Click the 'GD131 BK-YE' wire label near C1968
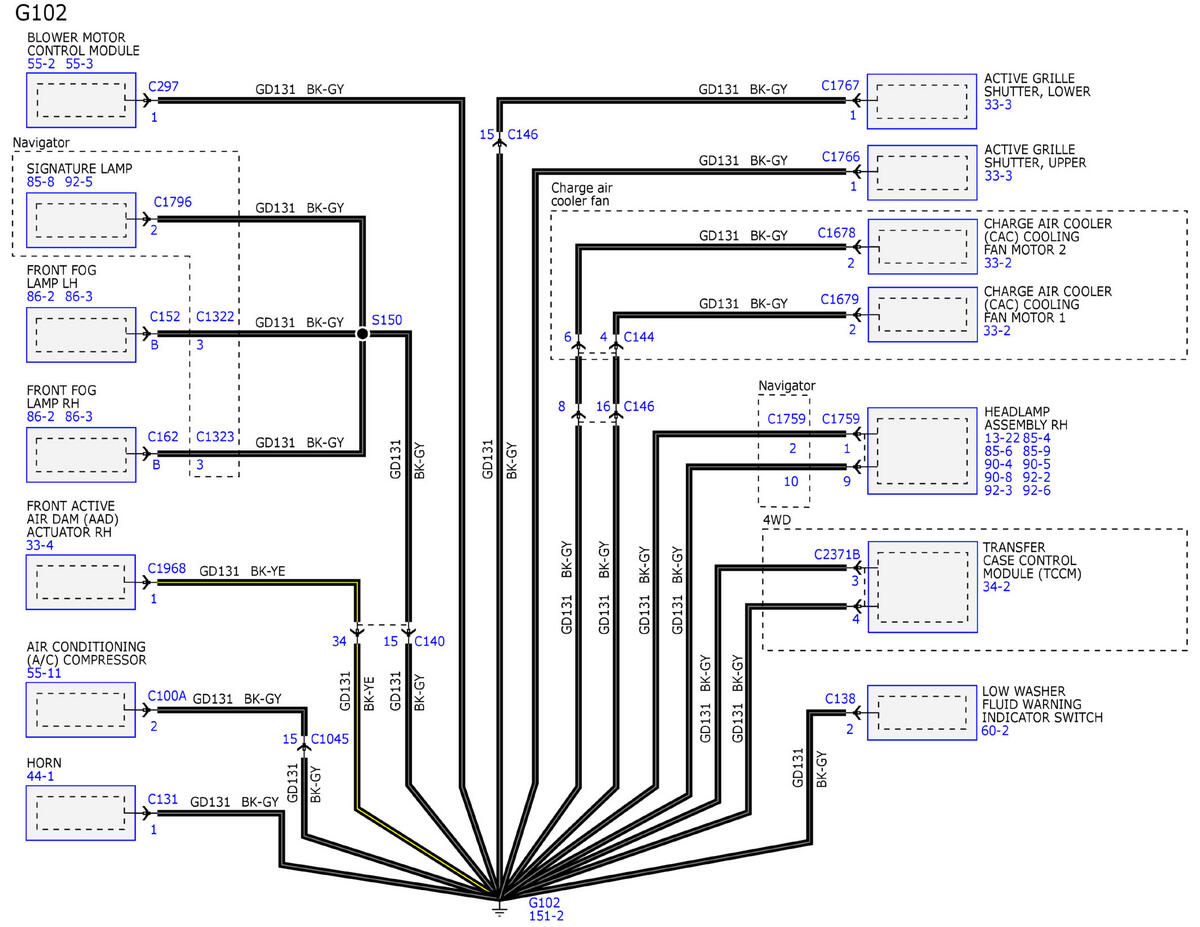This screenshot has width=1200, height=927. tap(241, 569)
